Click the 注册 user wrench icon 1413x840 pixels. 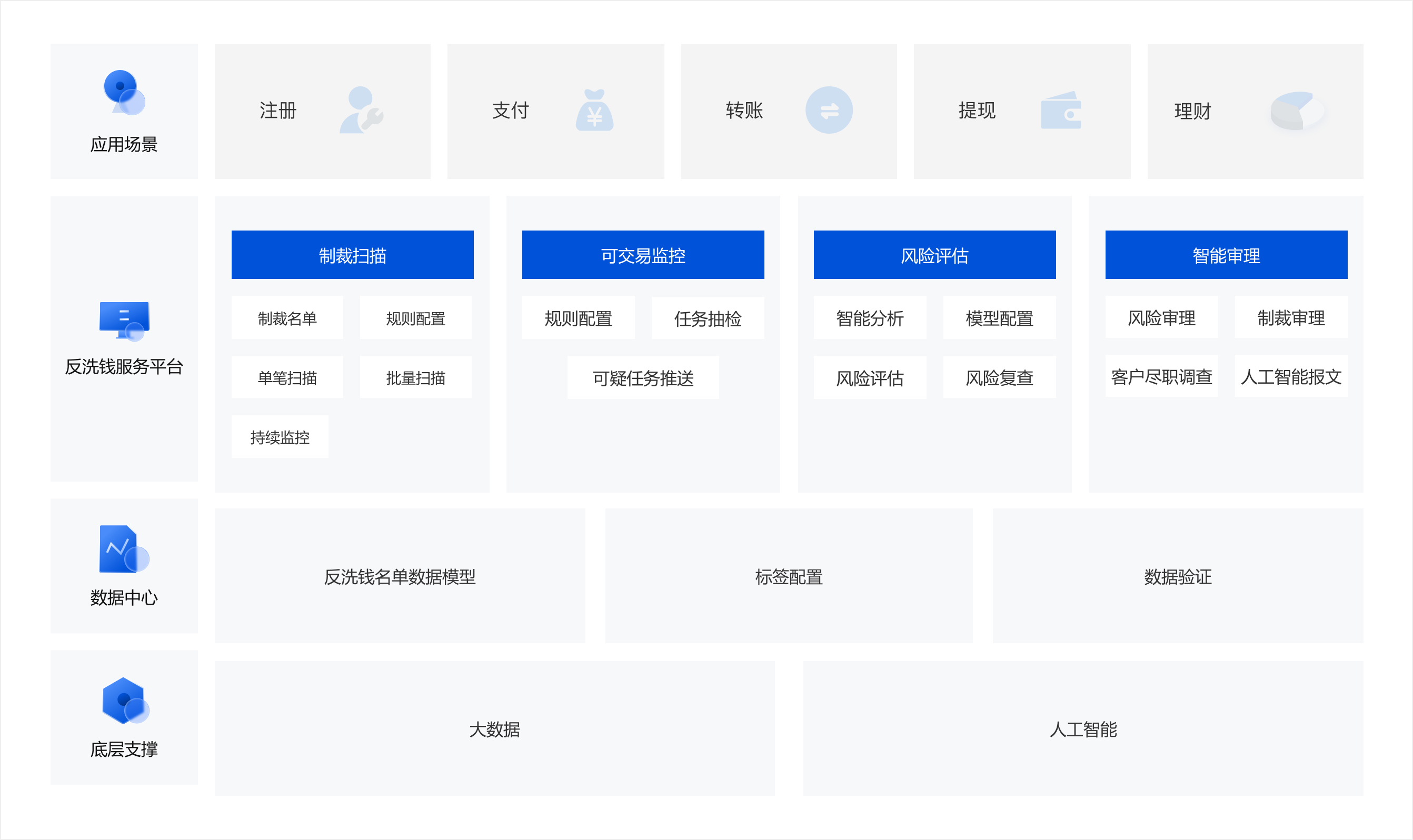(361, 111)
